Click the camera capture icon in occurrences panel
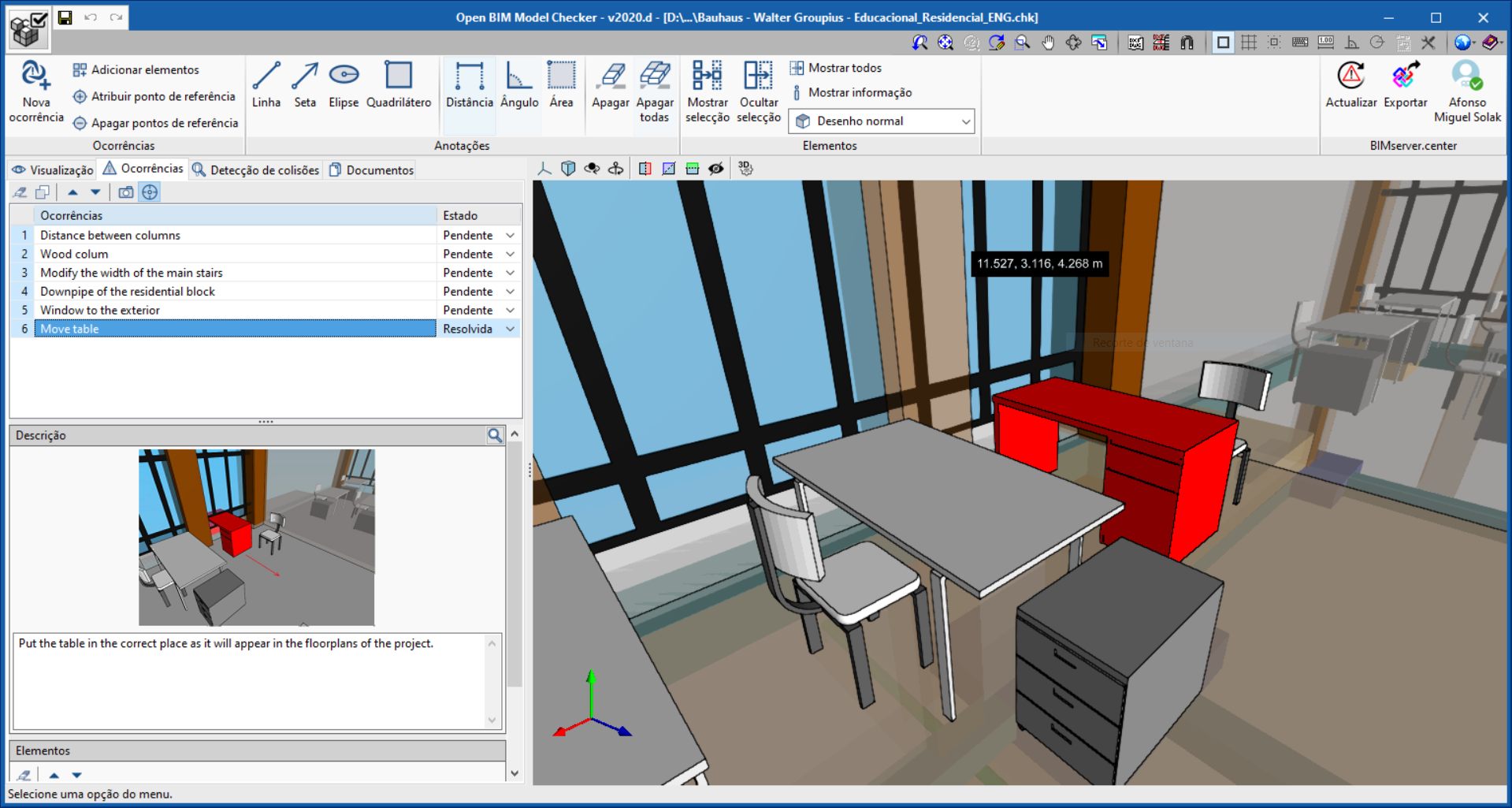 pyautogui.click(x=125, y=192)
